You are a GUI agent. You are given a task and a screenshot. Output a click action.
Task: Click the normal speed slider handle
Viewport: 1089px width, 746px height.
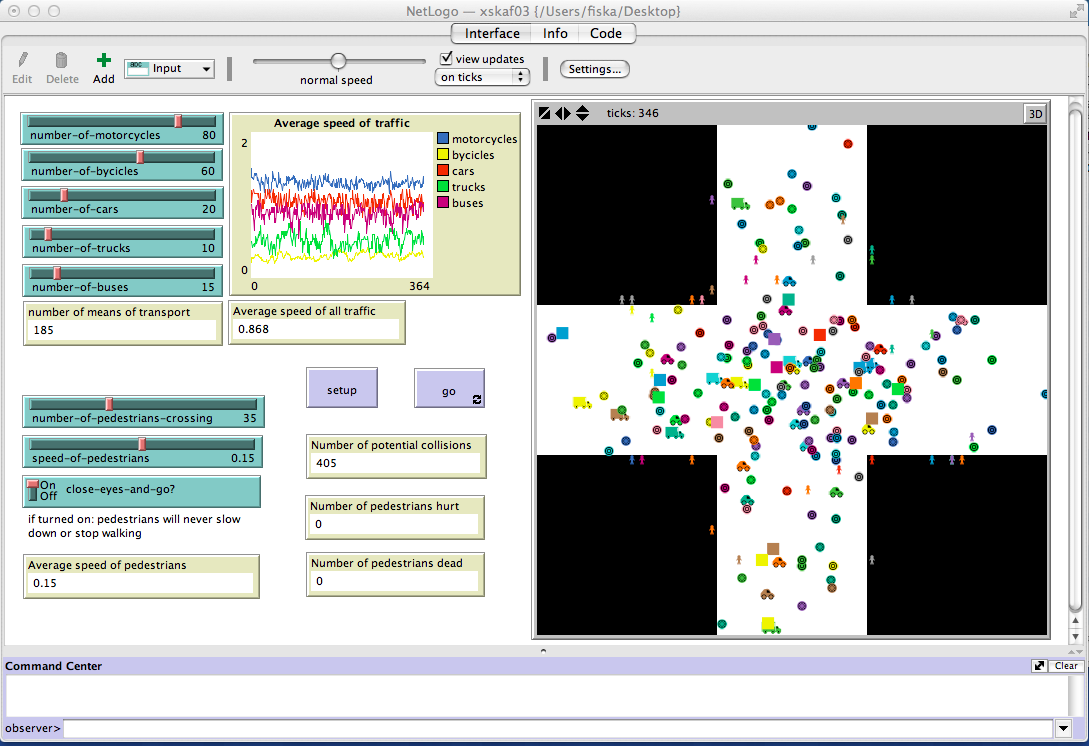338,61
